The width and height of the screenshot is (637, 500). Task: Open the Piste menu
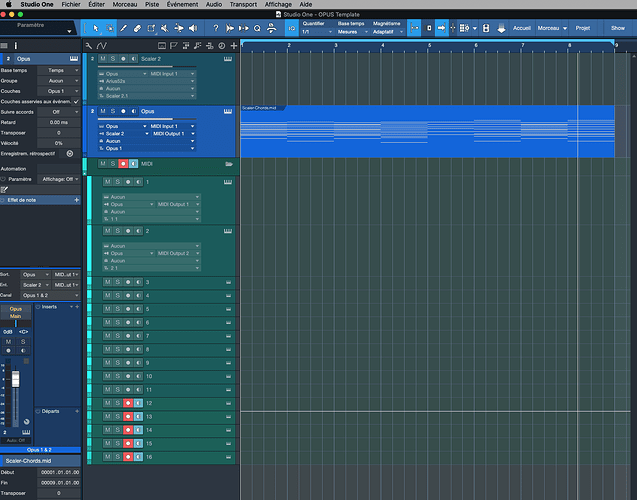point(152,4)
